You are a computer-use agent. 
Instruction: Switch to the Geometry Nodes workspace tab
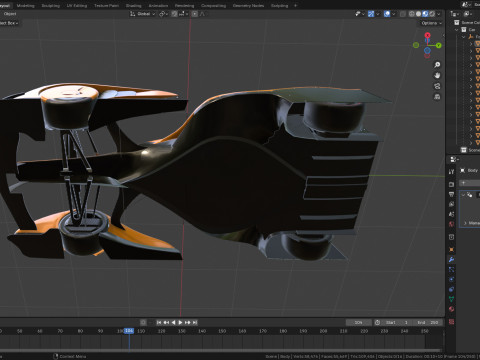[x=248, y=5]
